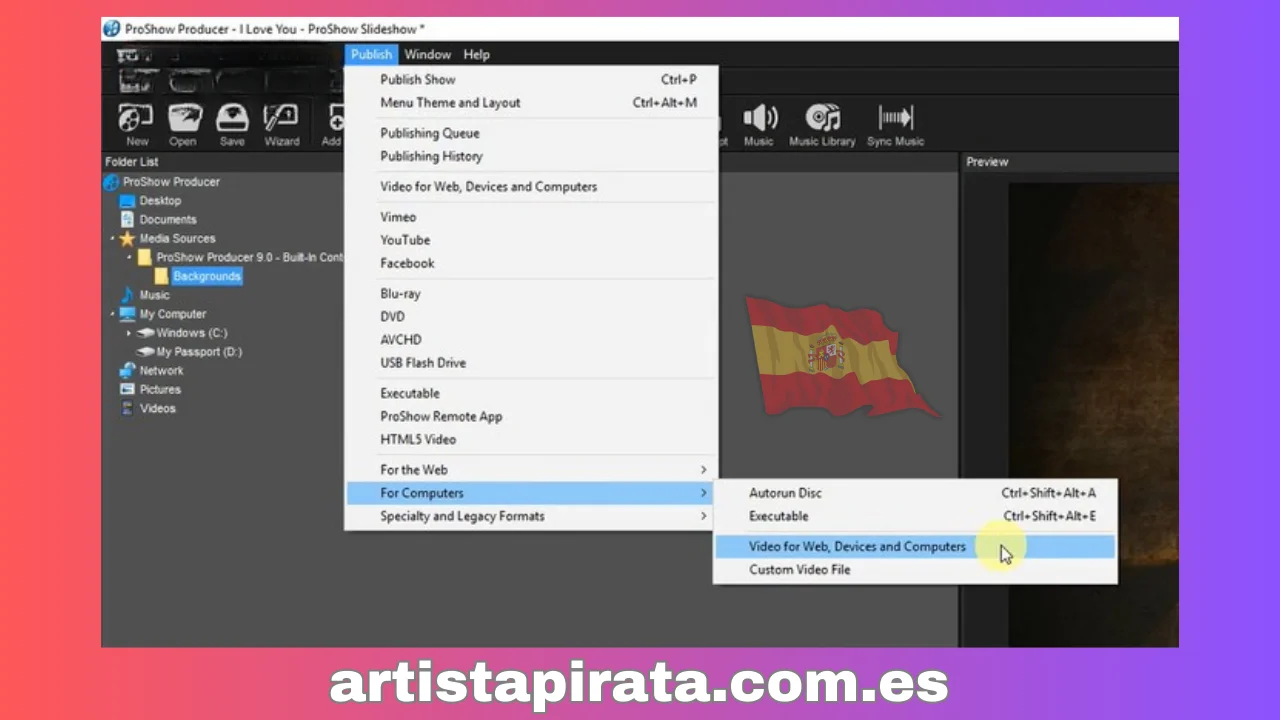This screenshot has width=1280, height=720.
Task: Click the Music note icon in Folder List
Action: (127, 295)
